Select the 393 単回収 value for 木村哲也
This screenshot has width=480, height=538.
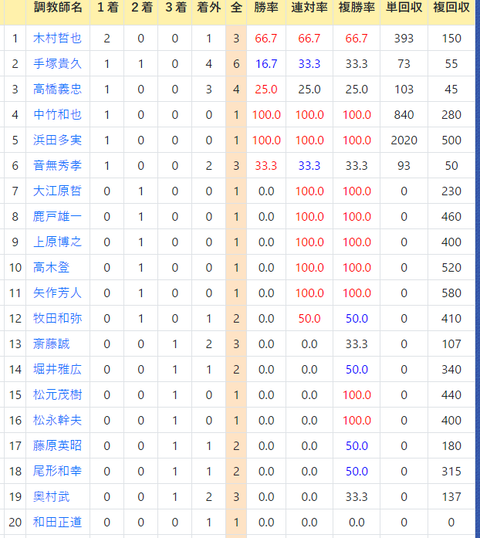pyautogui.click(x=404, y=38)
